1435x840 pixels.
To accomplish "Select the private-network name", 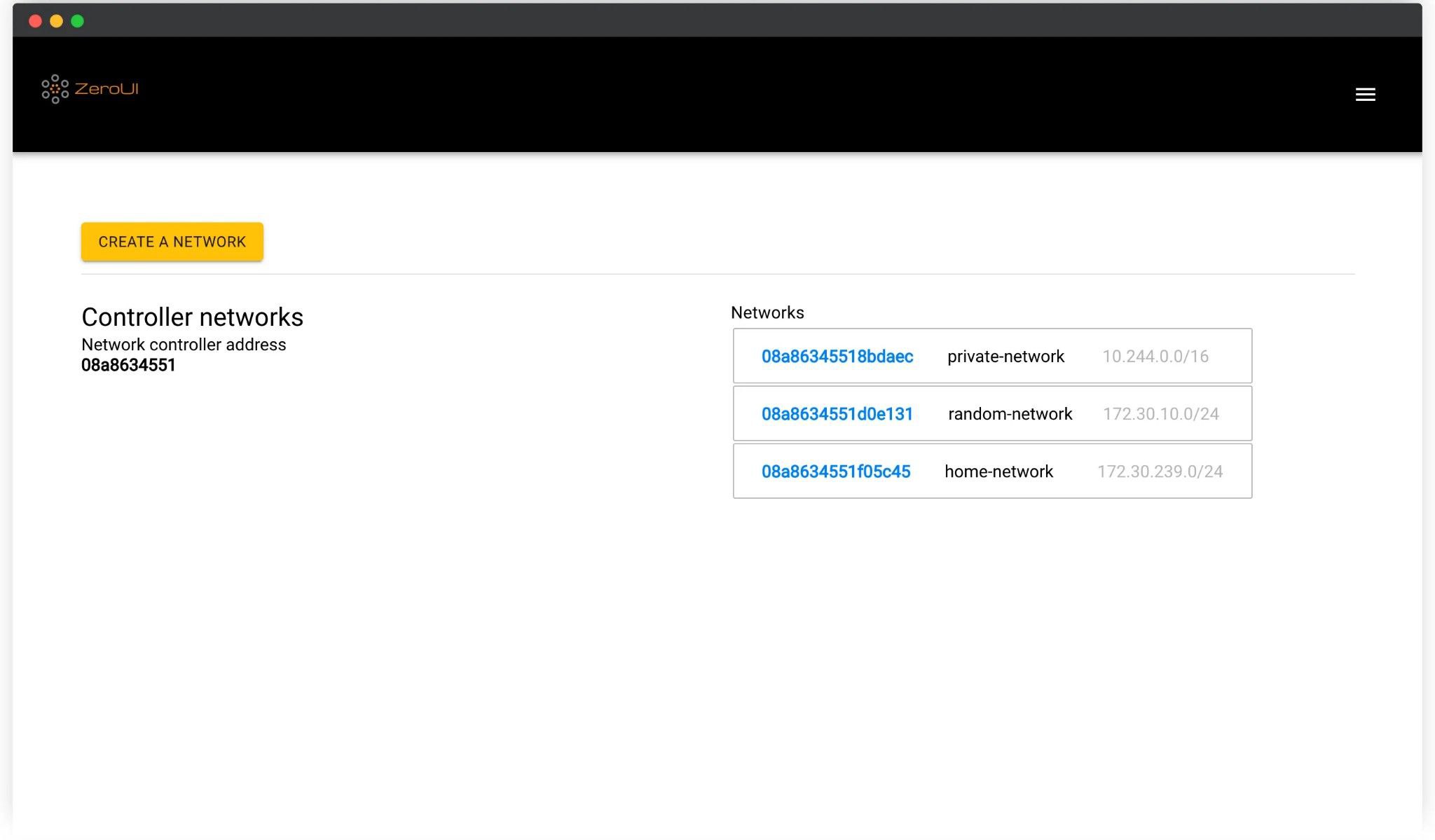I will pos(1005,357).
